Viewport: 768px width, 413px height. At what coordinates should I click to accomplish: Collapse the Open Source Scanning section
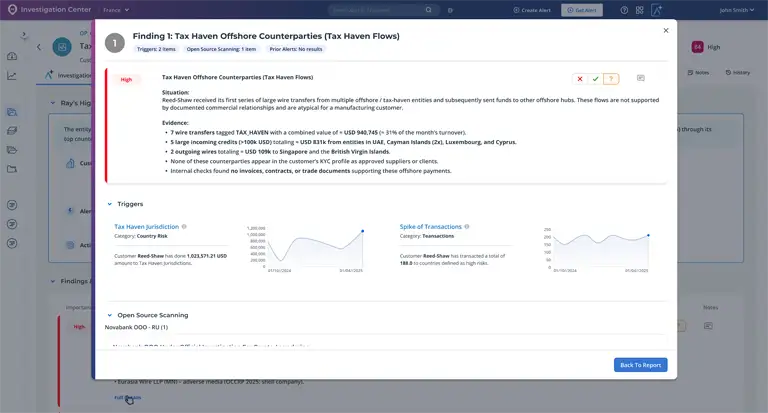pos(110,315)
